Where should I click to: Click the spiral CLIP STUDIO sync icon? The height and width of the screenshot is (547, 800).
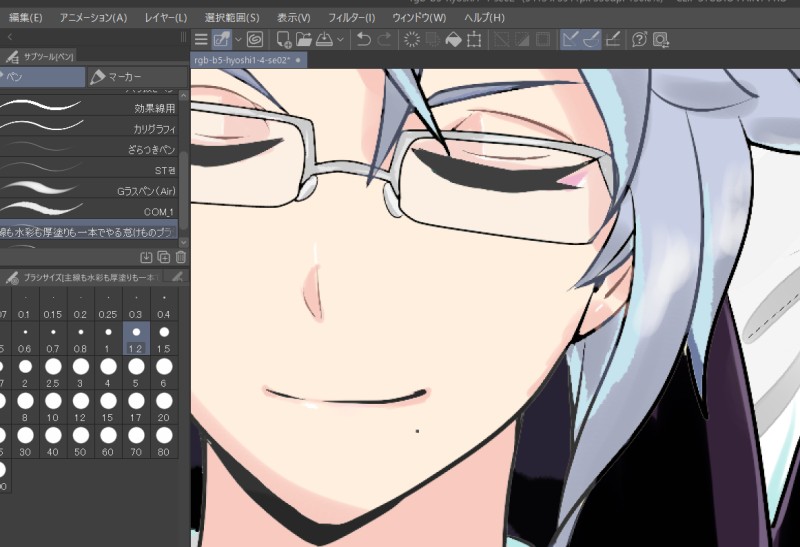click(255, 39)
